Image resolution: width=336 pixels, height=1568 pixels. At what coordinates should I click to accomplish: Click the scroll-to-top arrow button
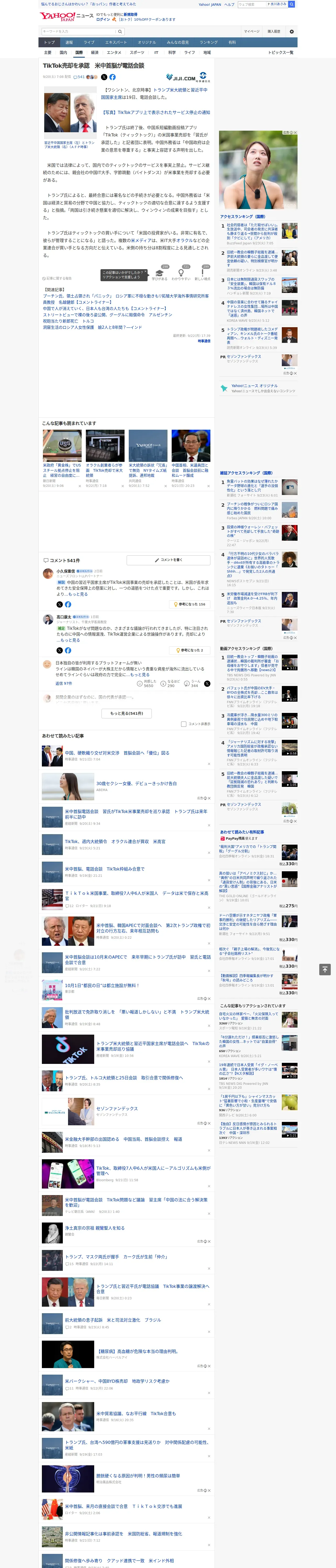pyautogui.click(x=325, y=969)
